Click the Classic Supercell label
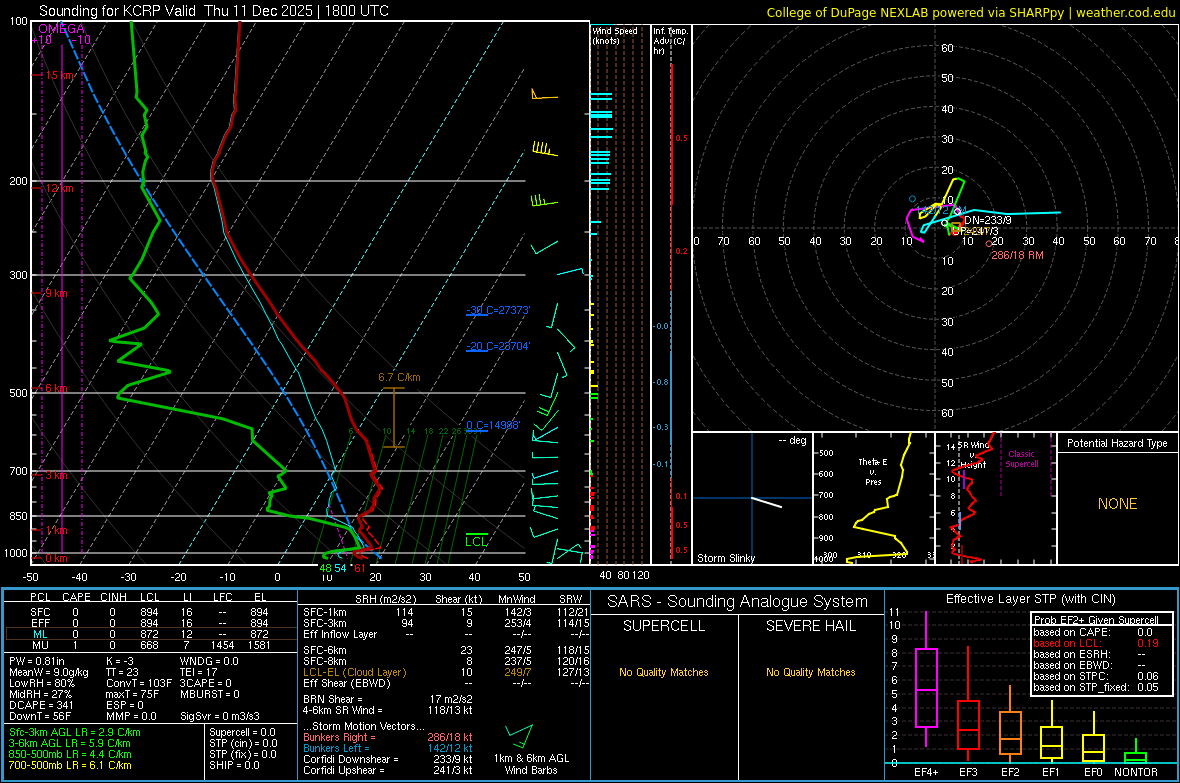The height and width of the screenshot is (783, 1180). 1021,459
